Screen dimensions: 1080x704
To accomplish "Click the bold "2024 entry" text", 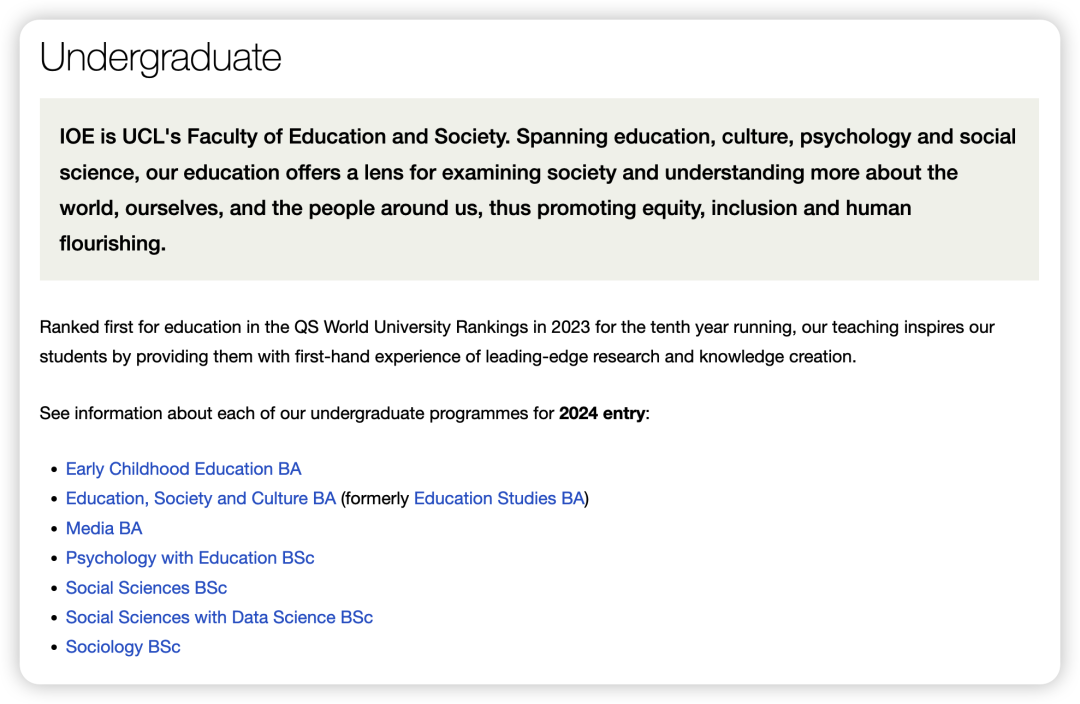I will 602,413.
